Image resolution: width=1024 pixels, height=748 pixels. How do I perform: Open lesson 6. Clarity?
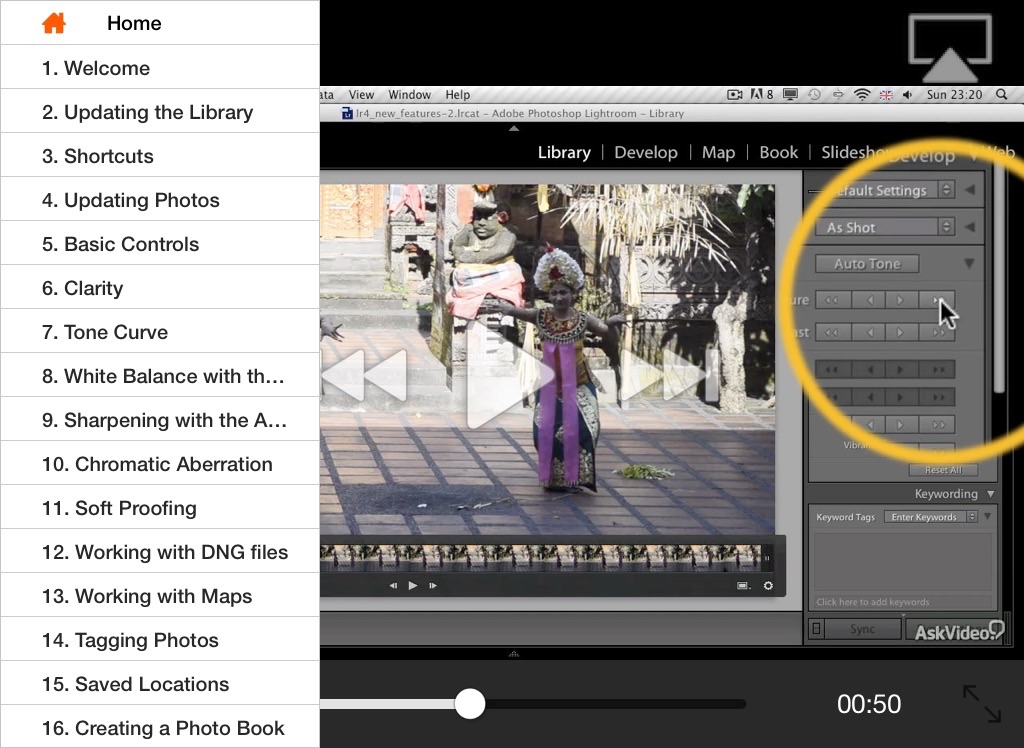[160, 287]
